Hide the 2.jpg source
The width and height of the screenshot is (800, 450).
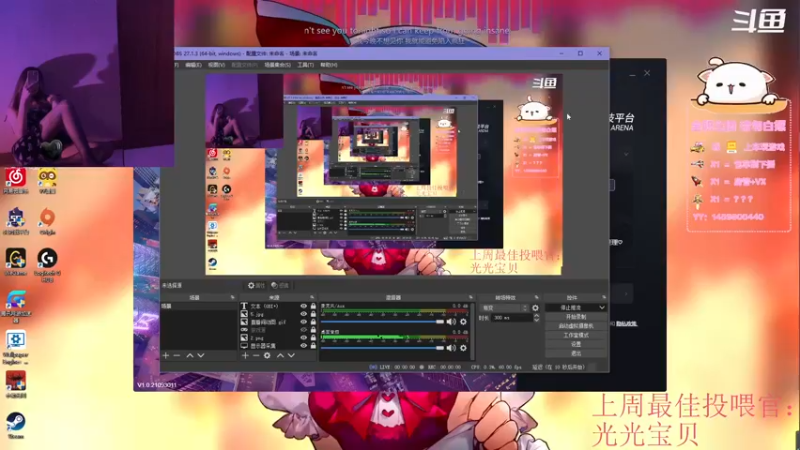click(x=304, y=337)
